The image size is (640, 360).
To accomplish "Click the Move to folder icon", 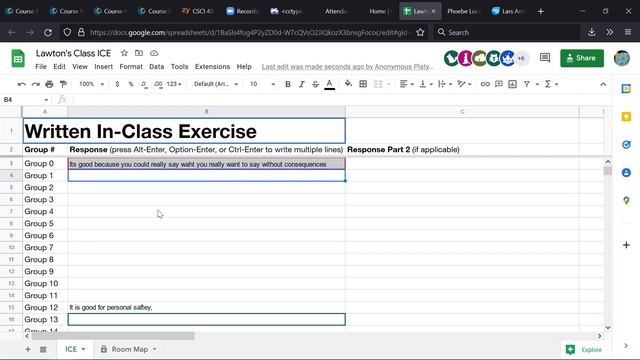I will (139, 53).
